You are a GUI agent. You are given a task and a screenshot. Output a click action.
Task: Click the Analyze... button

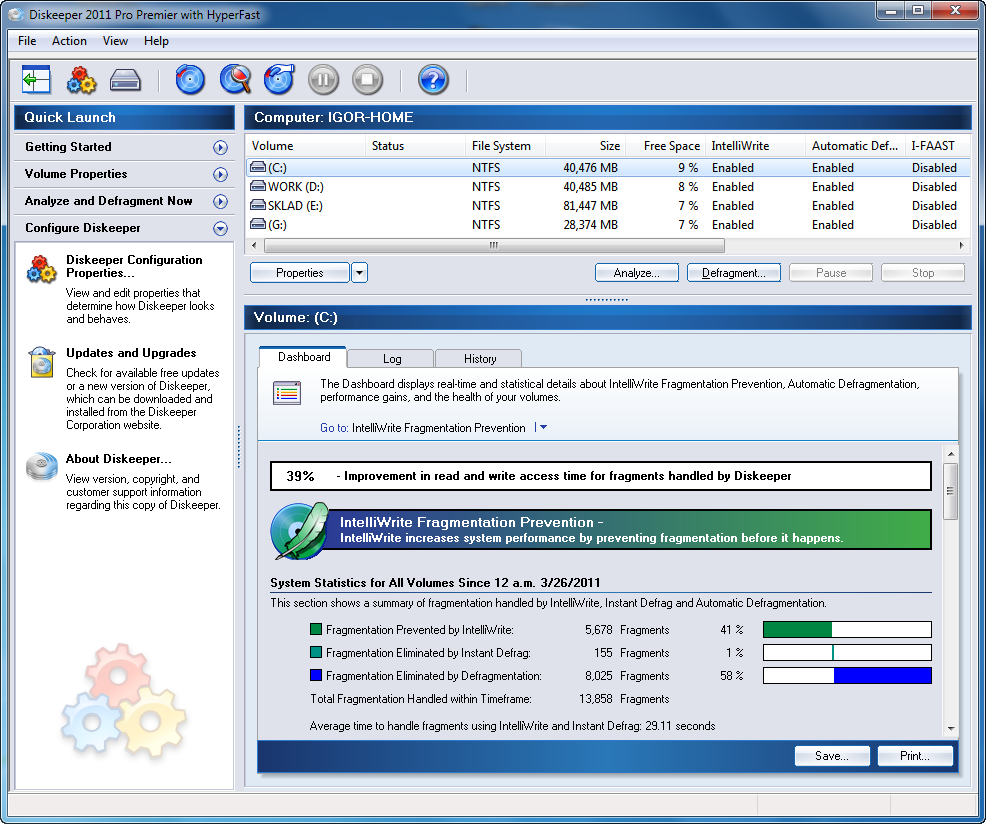pos(636,273)
